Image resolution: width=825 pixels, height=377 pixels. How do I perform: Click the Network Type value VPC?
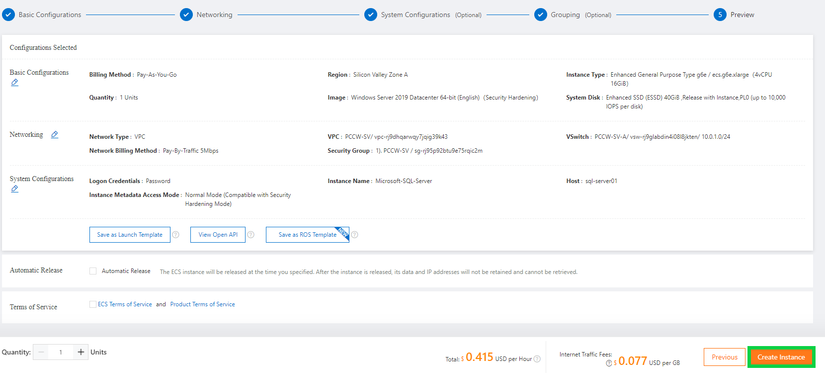point(140,137)
